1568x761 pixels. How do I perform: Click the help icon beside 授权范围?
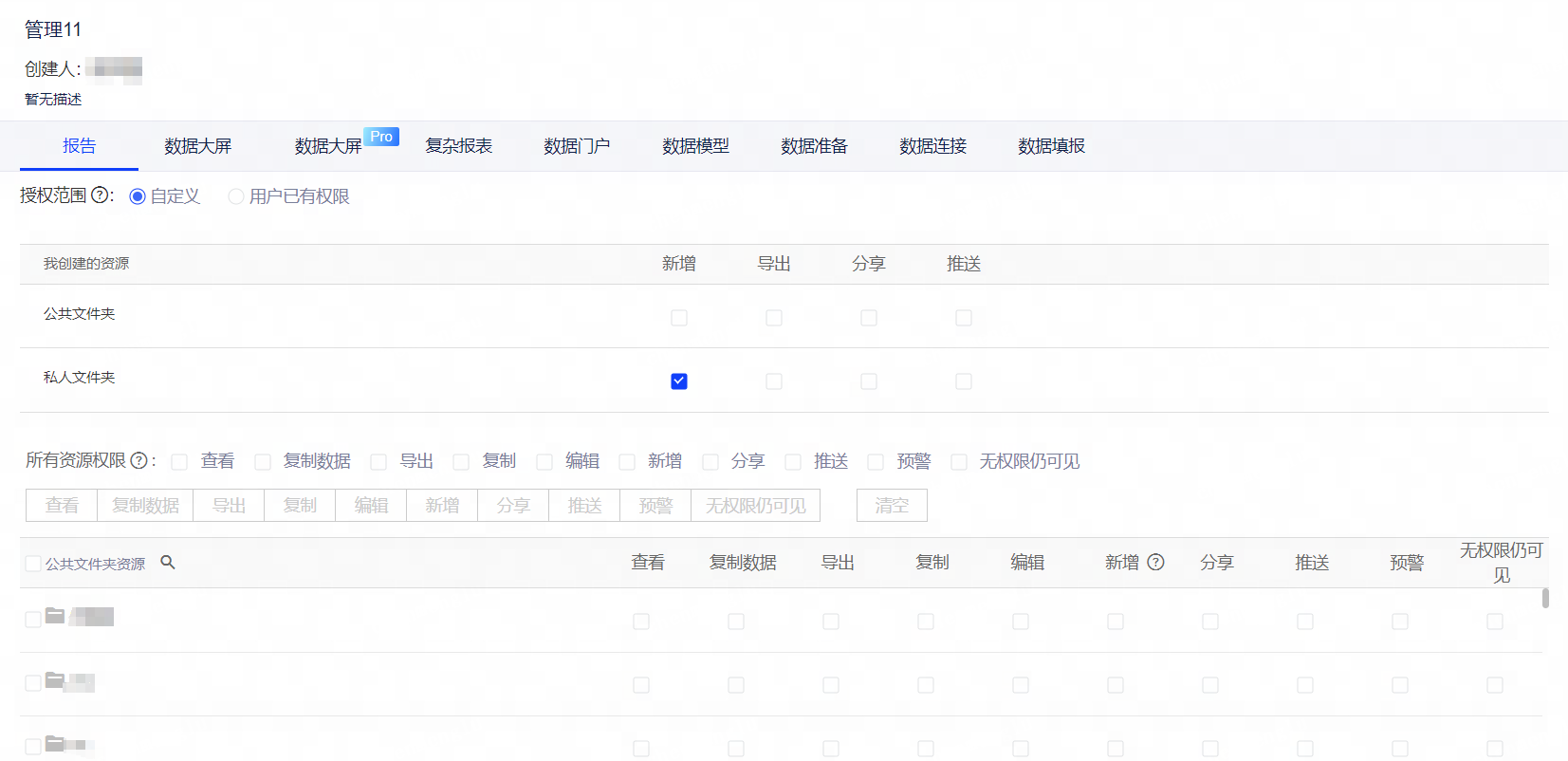point(99,195)
